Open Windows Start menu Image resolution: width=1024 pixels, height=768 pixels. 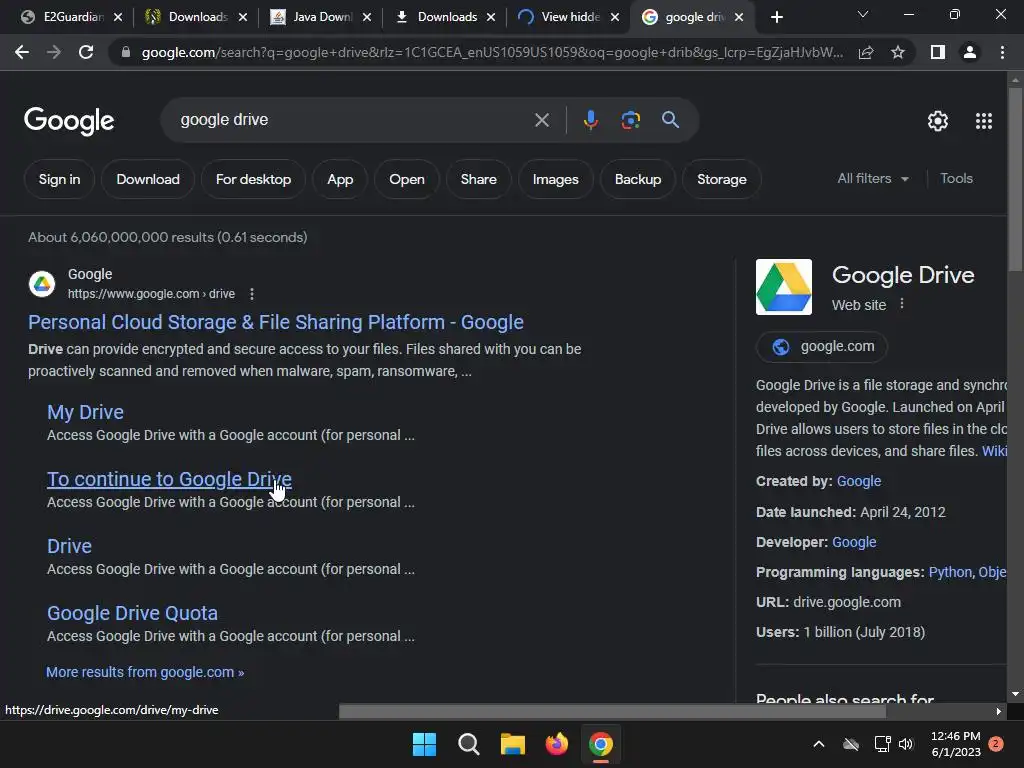pyautogui.click(x=424, y=744)
